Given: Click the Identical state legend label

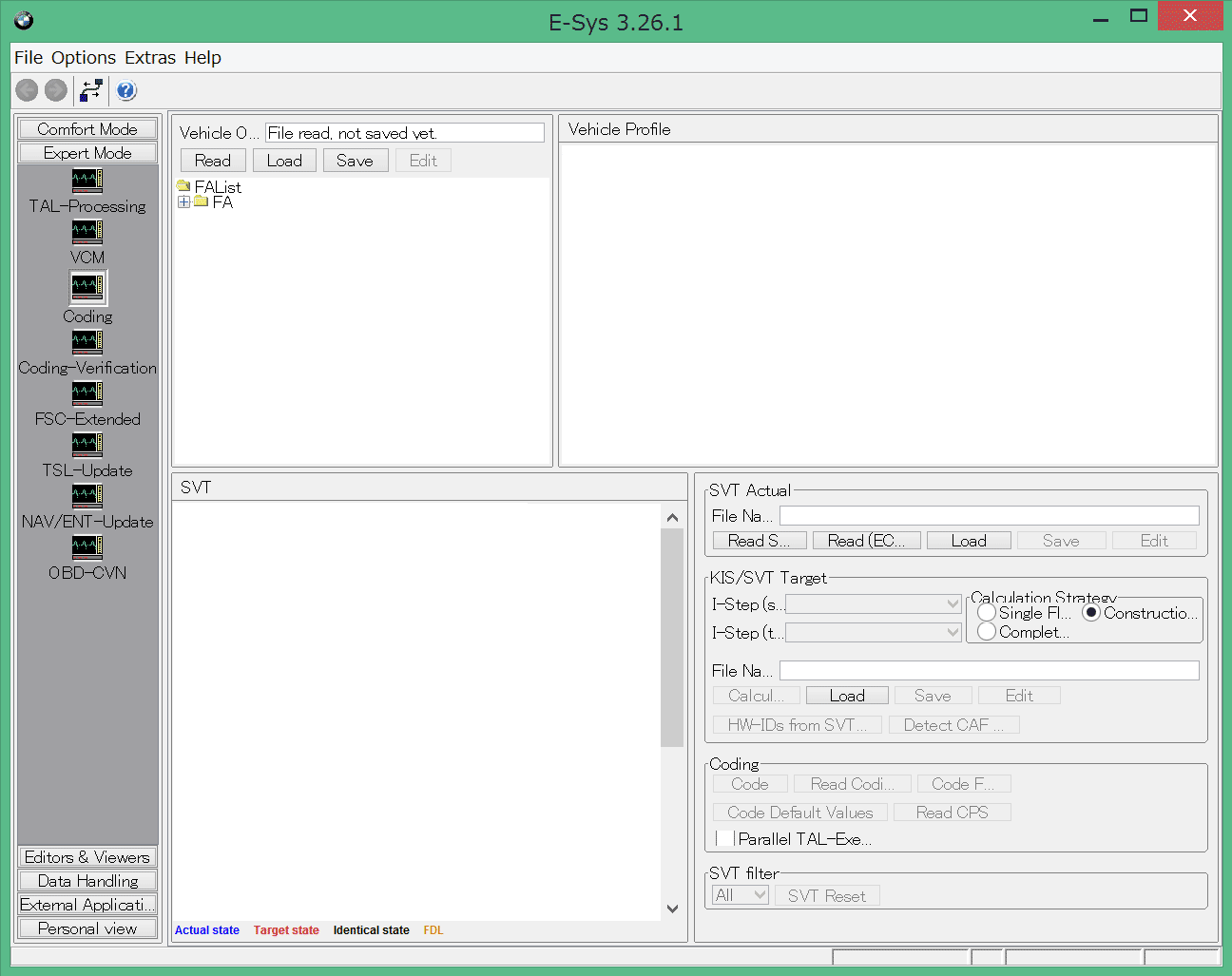Looking at the screenshot, I should (371, 930).
